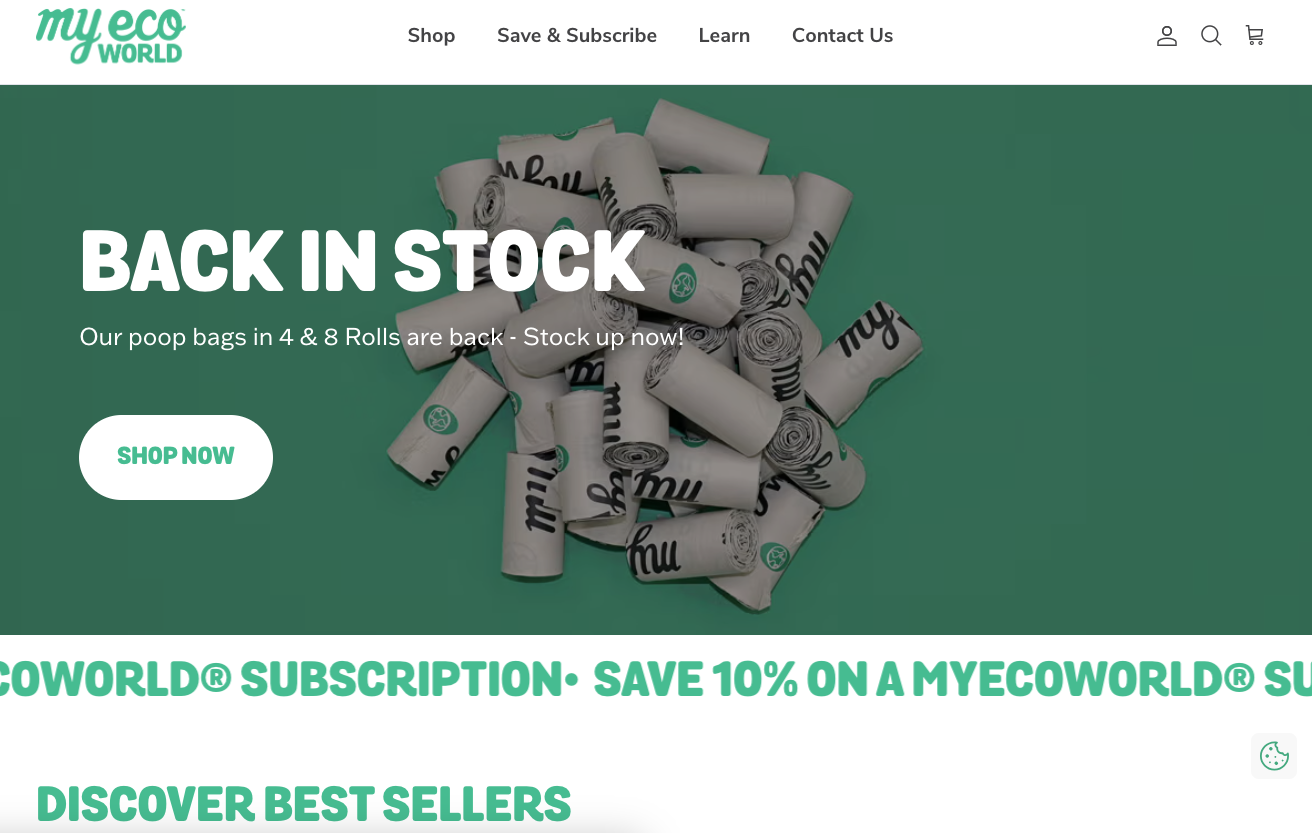
Task: Click the poop bags 4 & 8 Rolls text
Action: point(382,337)
